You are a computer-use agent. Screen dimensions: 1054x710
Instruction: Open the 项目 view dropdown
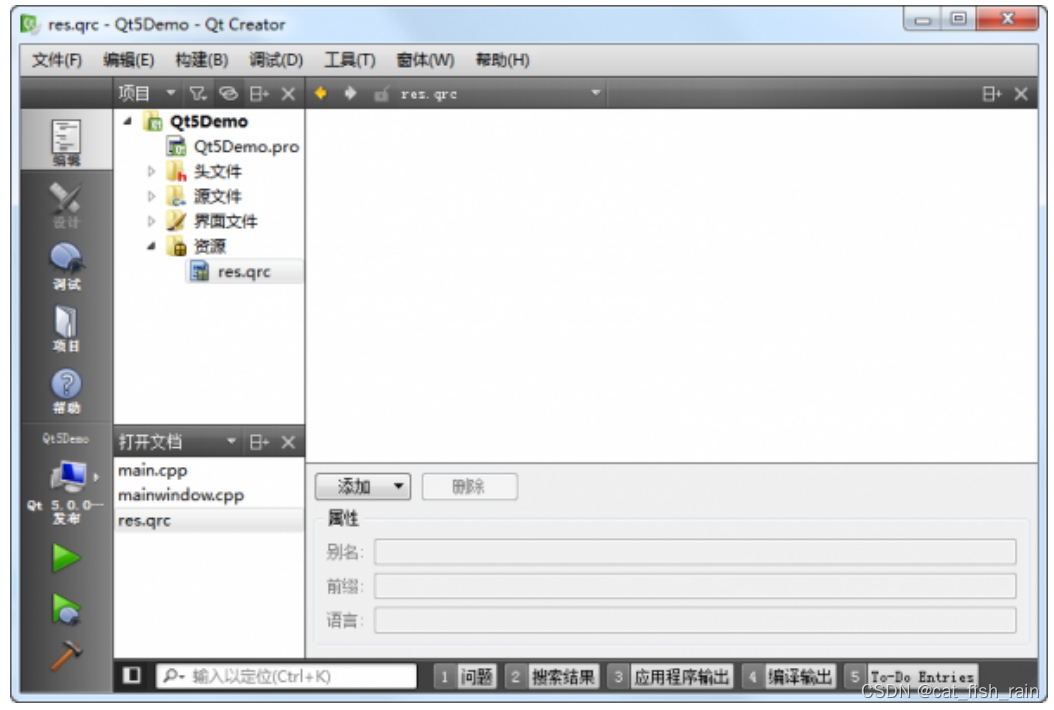[x=171, y=92]
